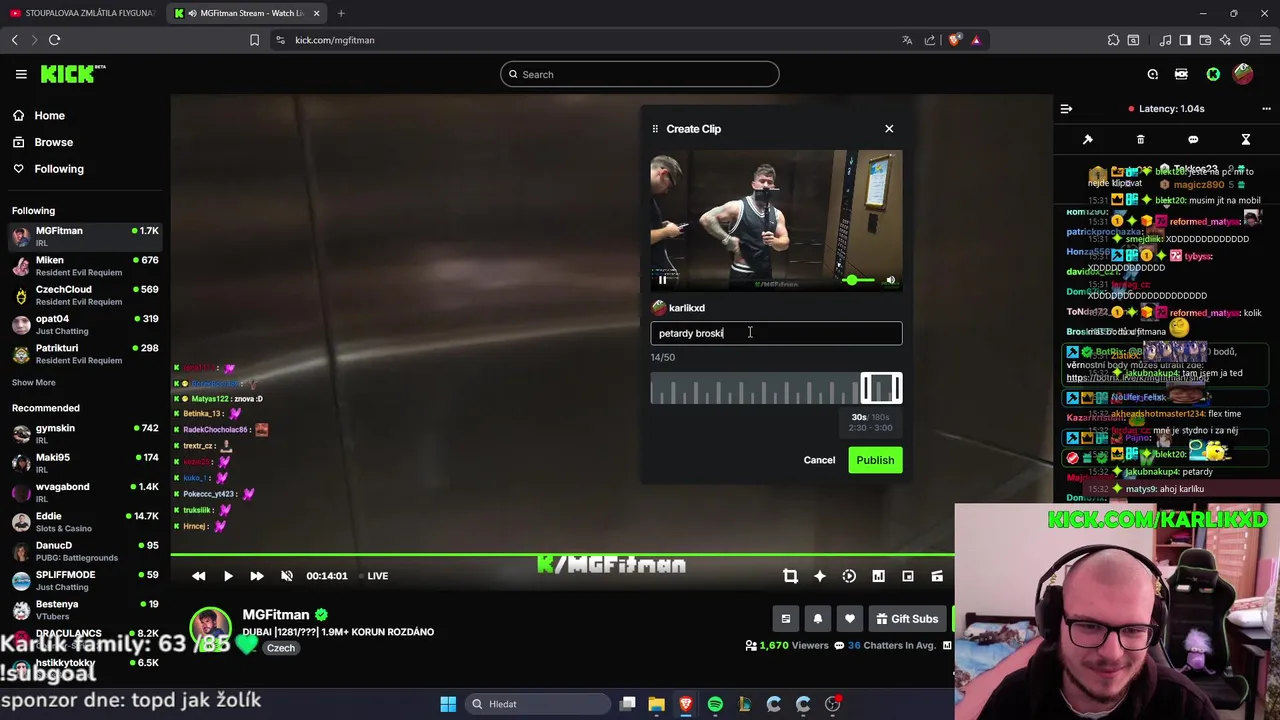The height and width of the screenshot is (720, 1280).
Task: Open Patrikturi channel in sidebar
Action: click(x=85, y=354)
